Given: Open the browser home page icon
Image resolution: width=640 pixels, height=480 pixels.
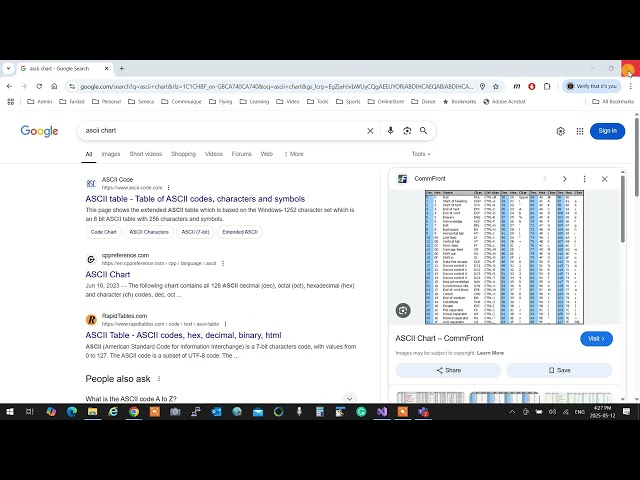Looking at the screenshot, I should [54, 87].
